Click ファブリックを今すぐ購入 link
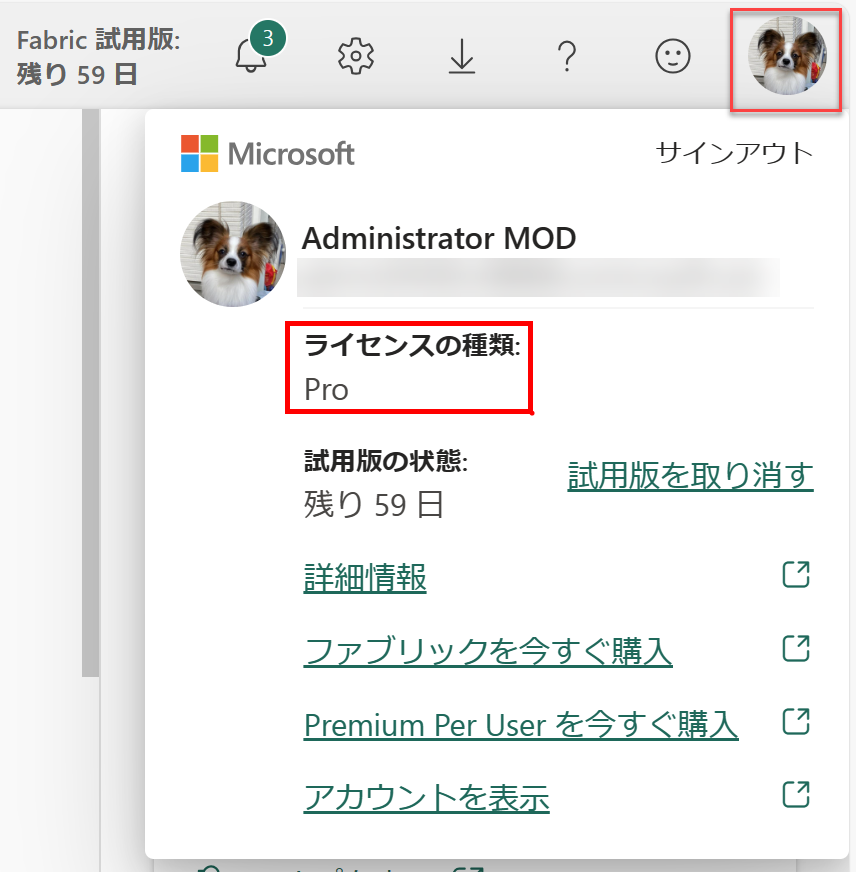 (x=488, y=651)
